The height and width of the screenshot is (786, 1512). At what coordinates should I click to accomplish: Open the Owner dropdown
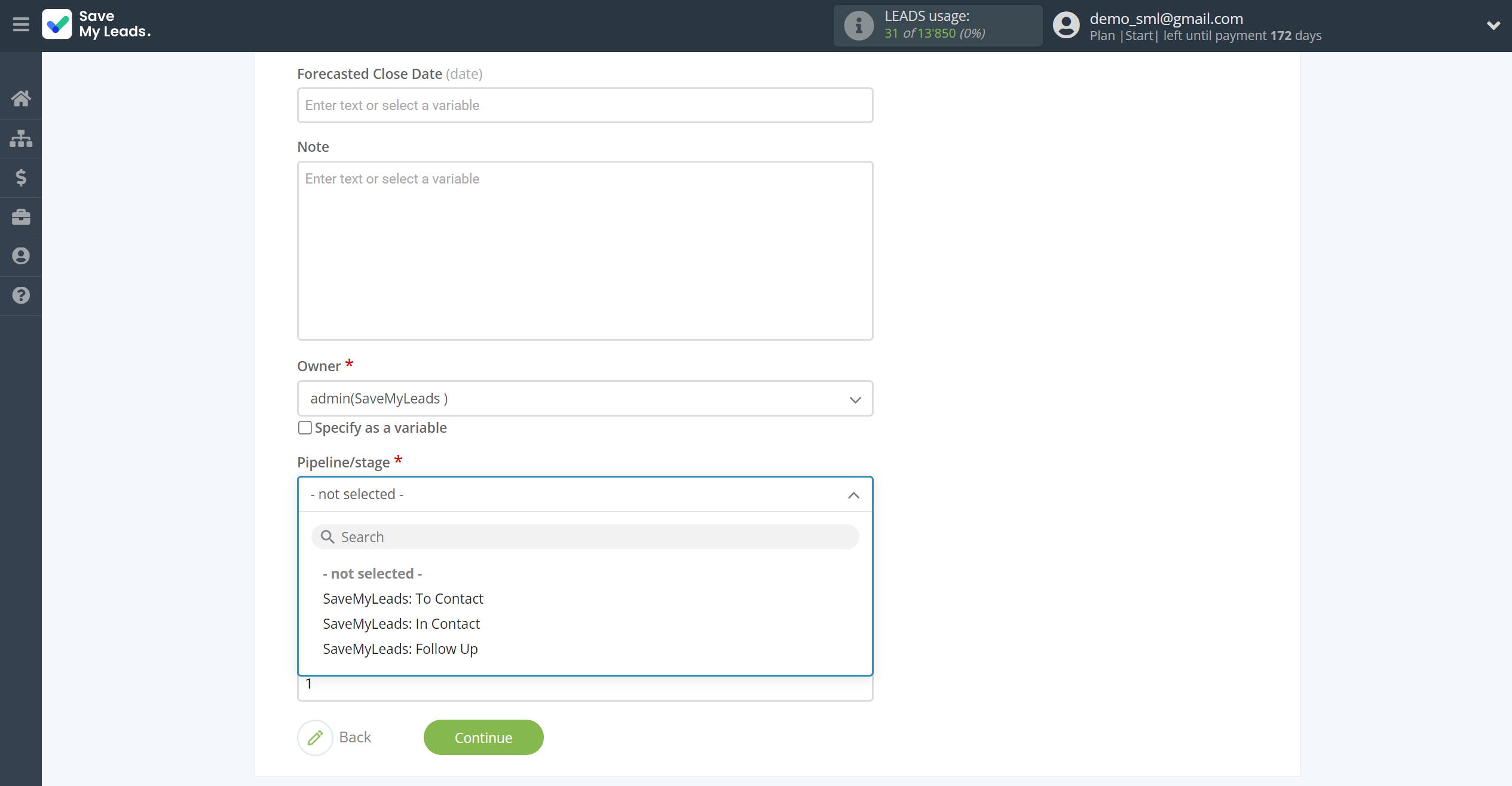[x=585, y=399]
